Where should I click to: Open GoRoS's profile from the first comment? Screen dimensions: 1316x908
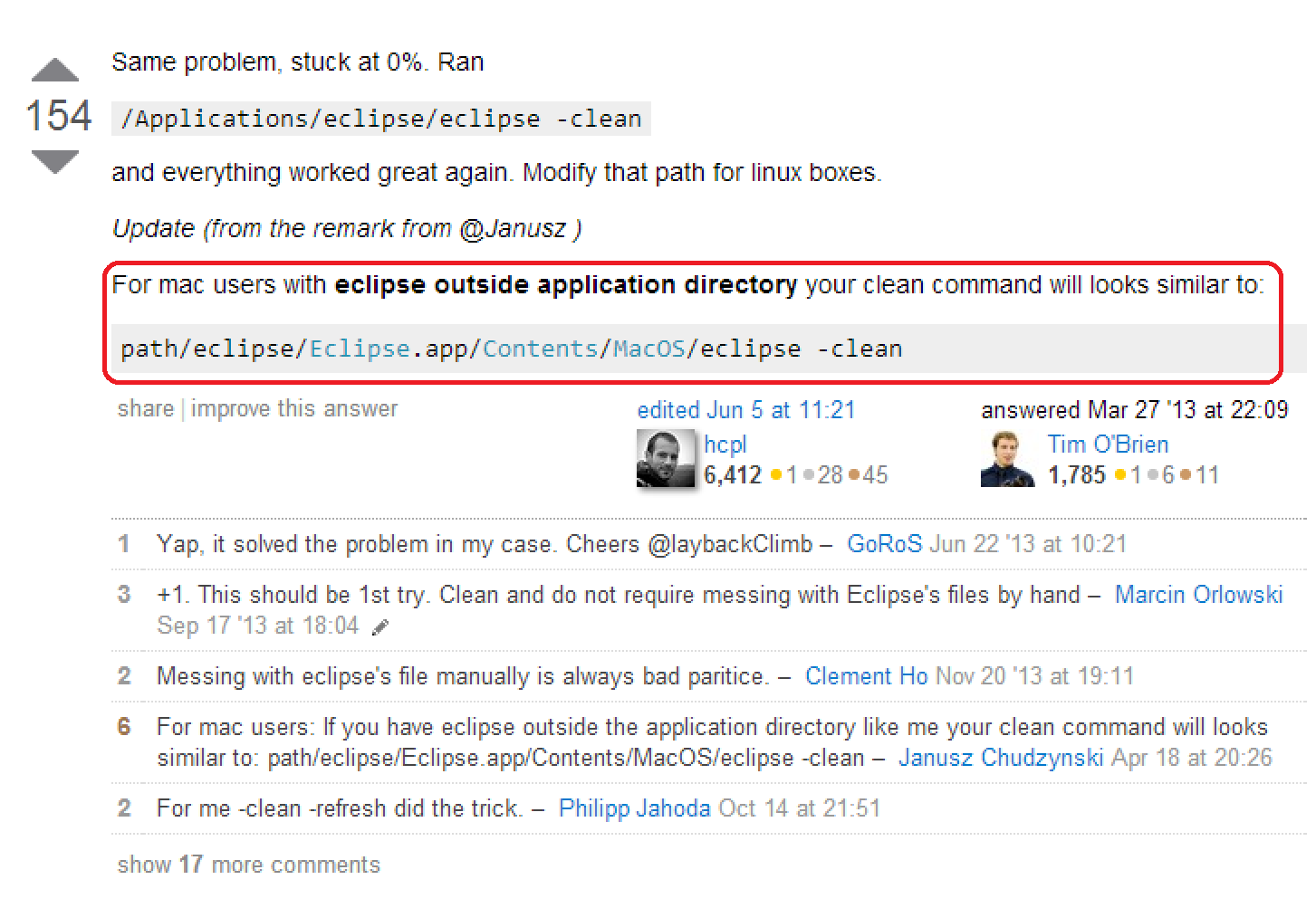tap(884, 543)
